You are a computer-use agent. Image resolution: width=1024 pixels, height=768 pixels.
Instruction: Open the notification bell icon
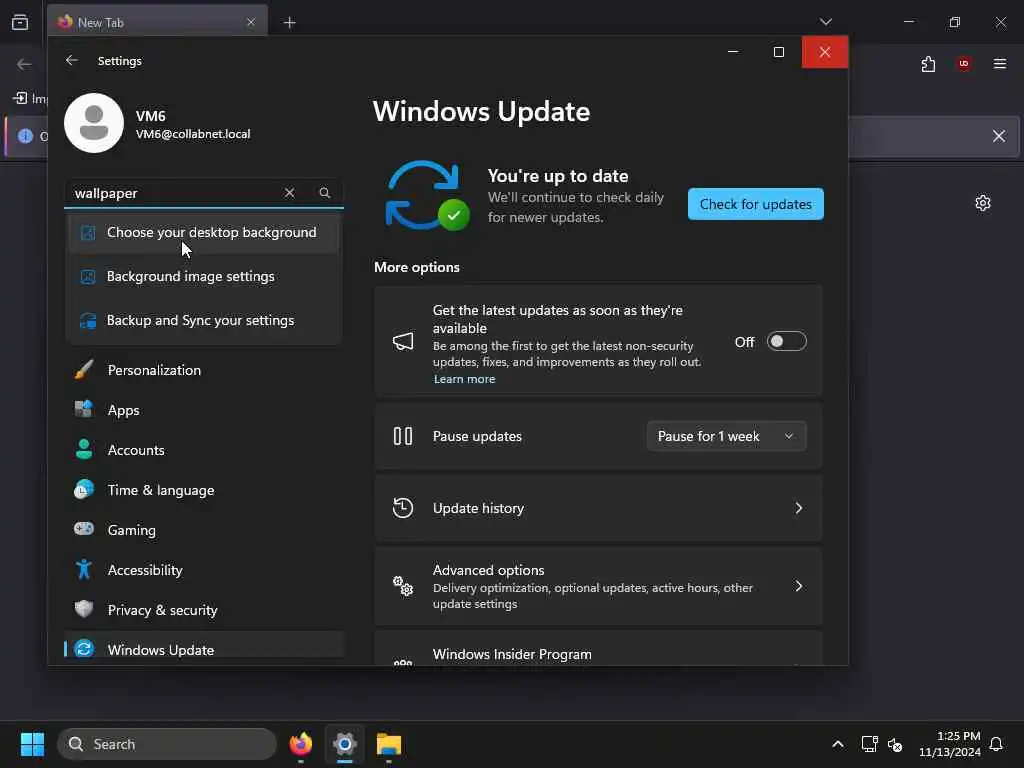[996, 744]
